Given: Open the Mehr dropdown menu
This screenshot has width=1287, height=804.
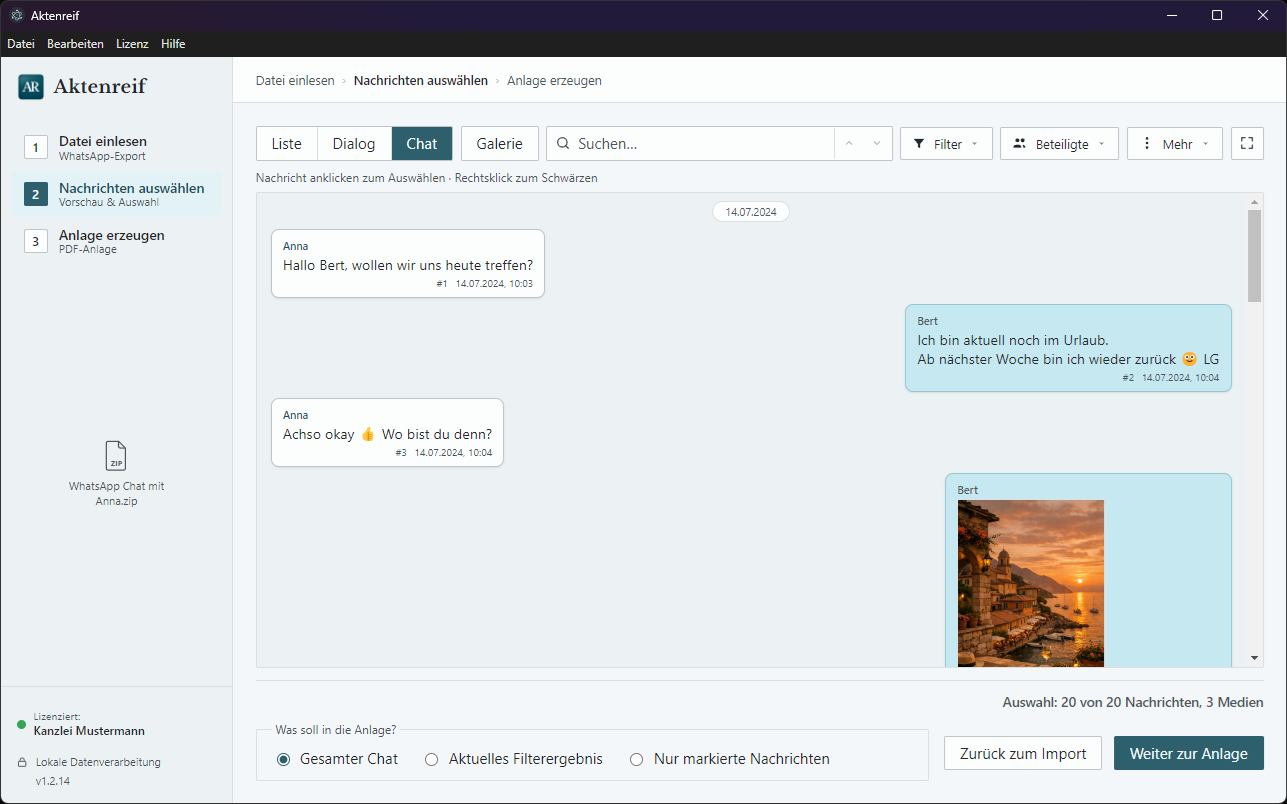Looking at the screenshot, I should click(x=1175, y=144).
